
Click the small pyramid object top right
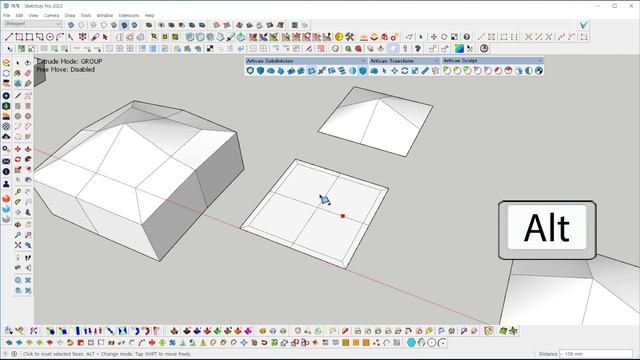[376, 121]
